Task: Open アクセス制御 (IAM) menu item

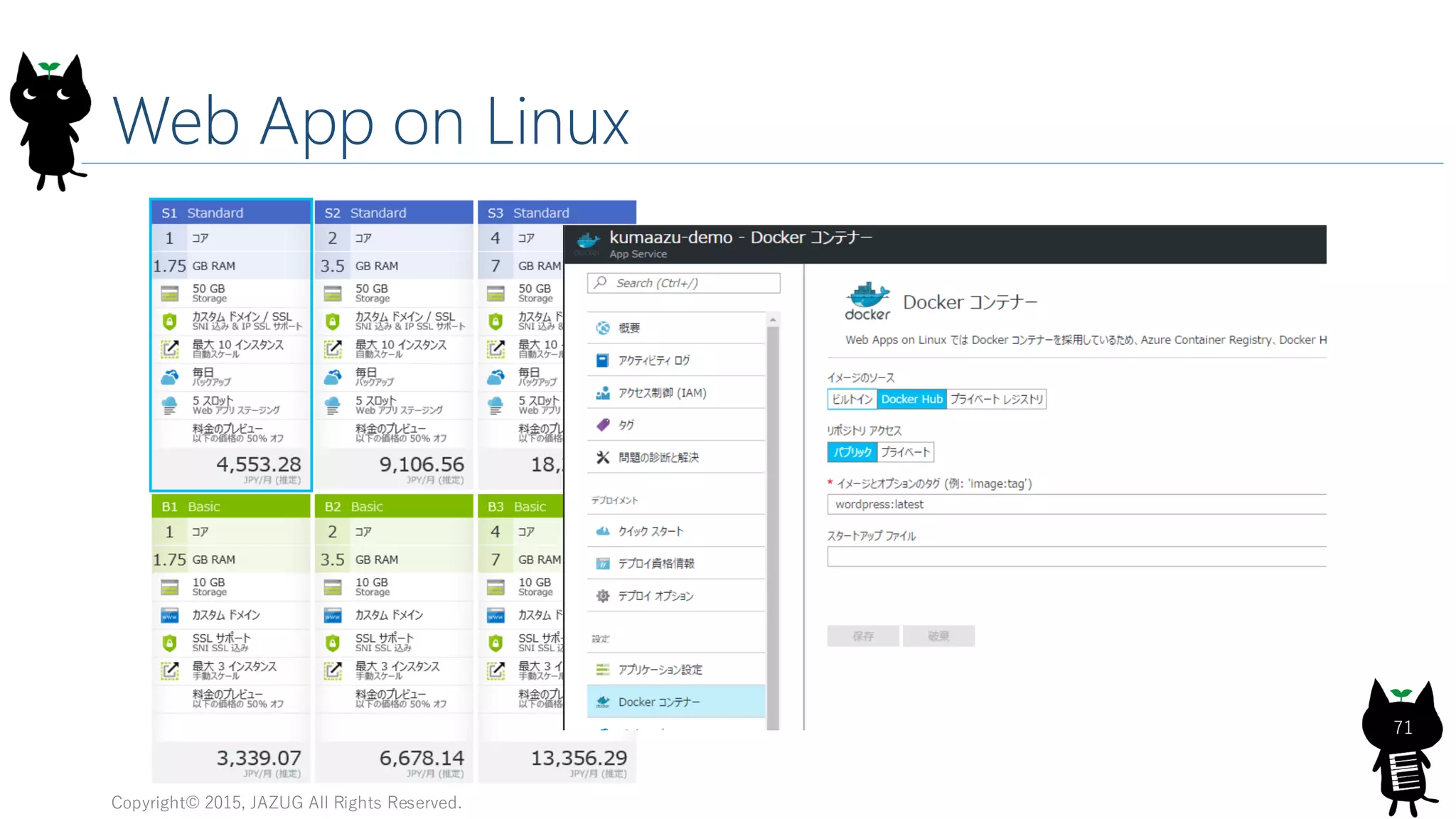Action: pos(676,392)
